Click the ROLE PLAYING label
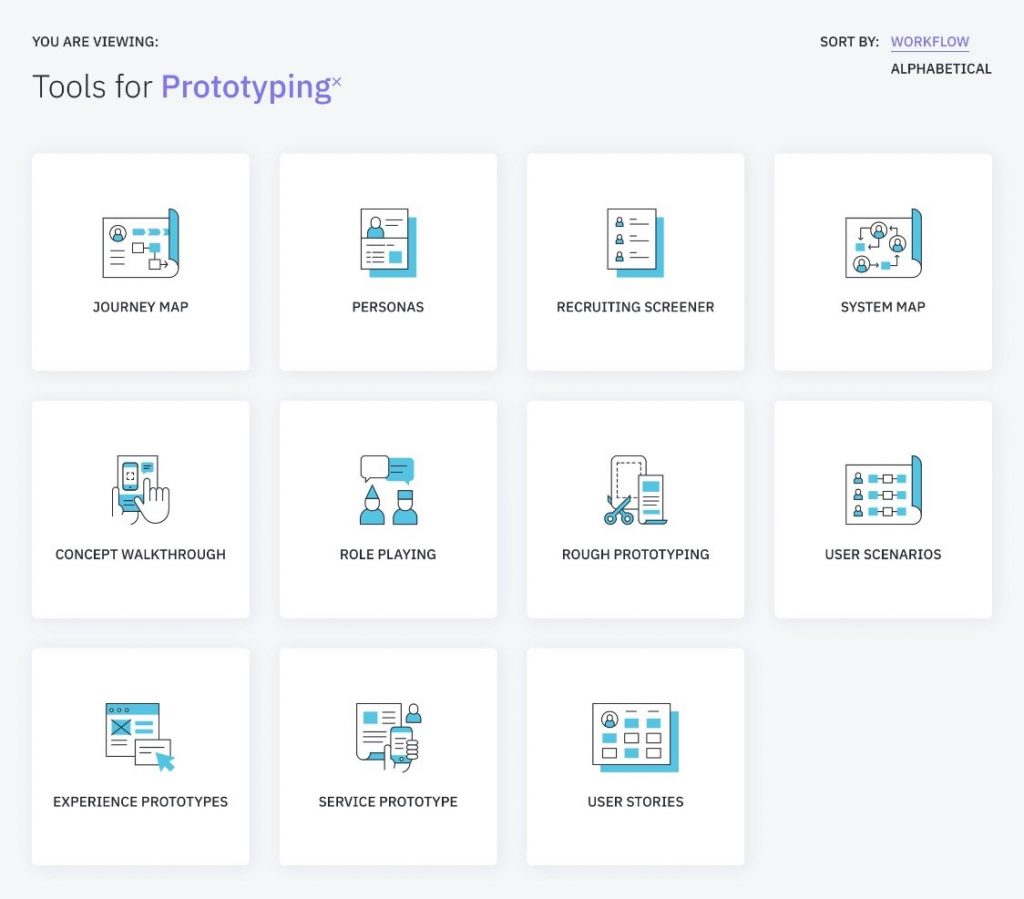This screenshot has width=1024, height=899. click(388, 554)
